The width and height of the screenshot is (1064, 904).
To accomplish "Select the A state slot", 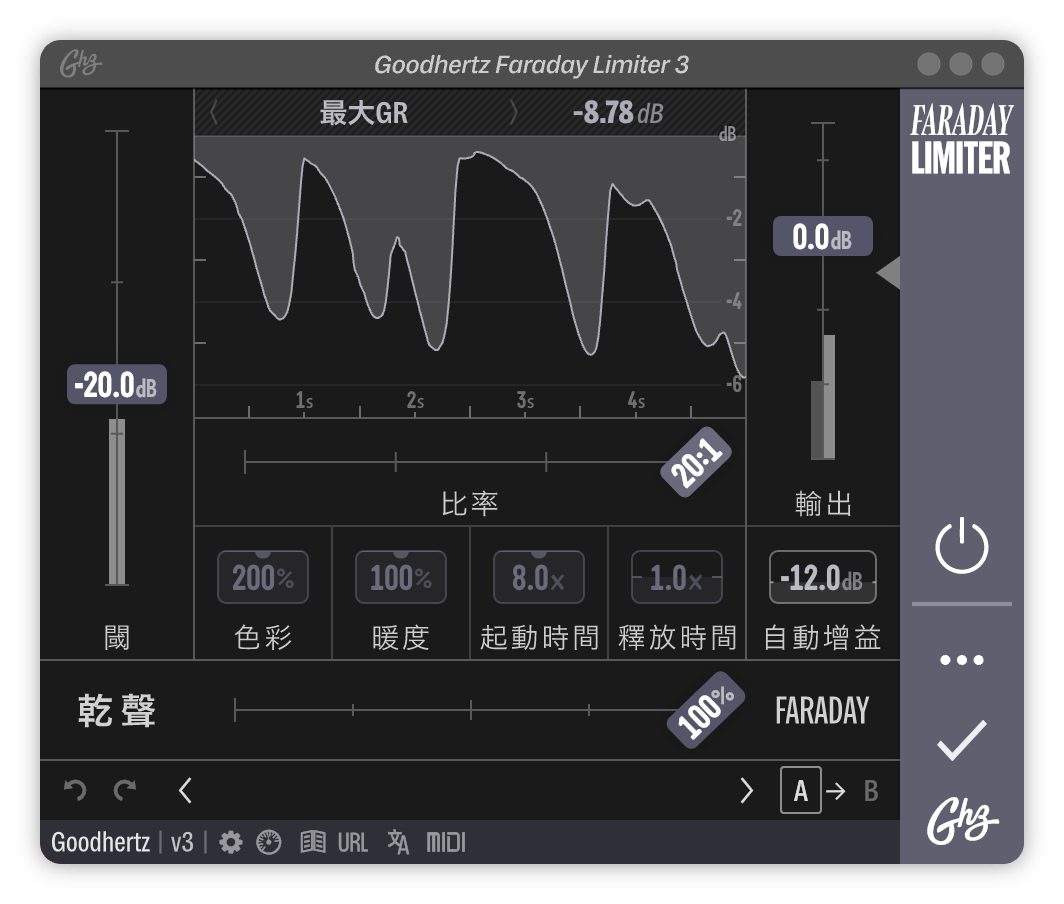I will 801,790.
